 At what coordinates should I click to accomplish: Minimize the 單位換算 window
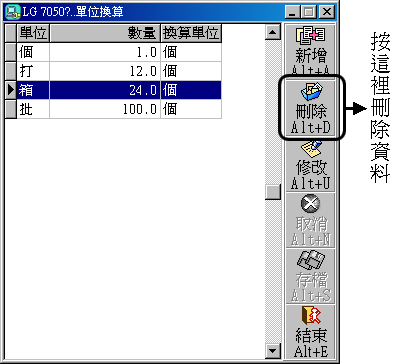293,12
